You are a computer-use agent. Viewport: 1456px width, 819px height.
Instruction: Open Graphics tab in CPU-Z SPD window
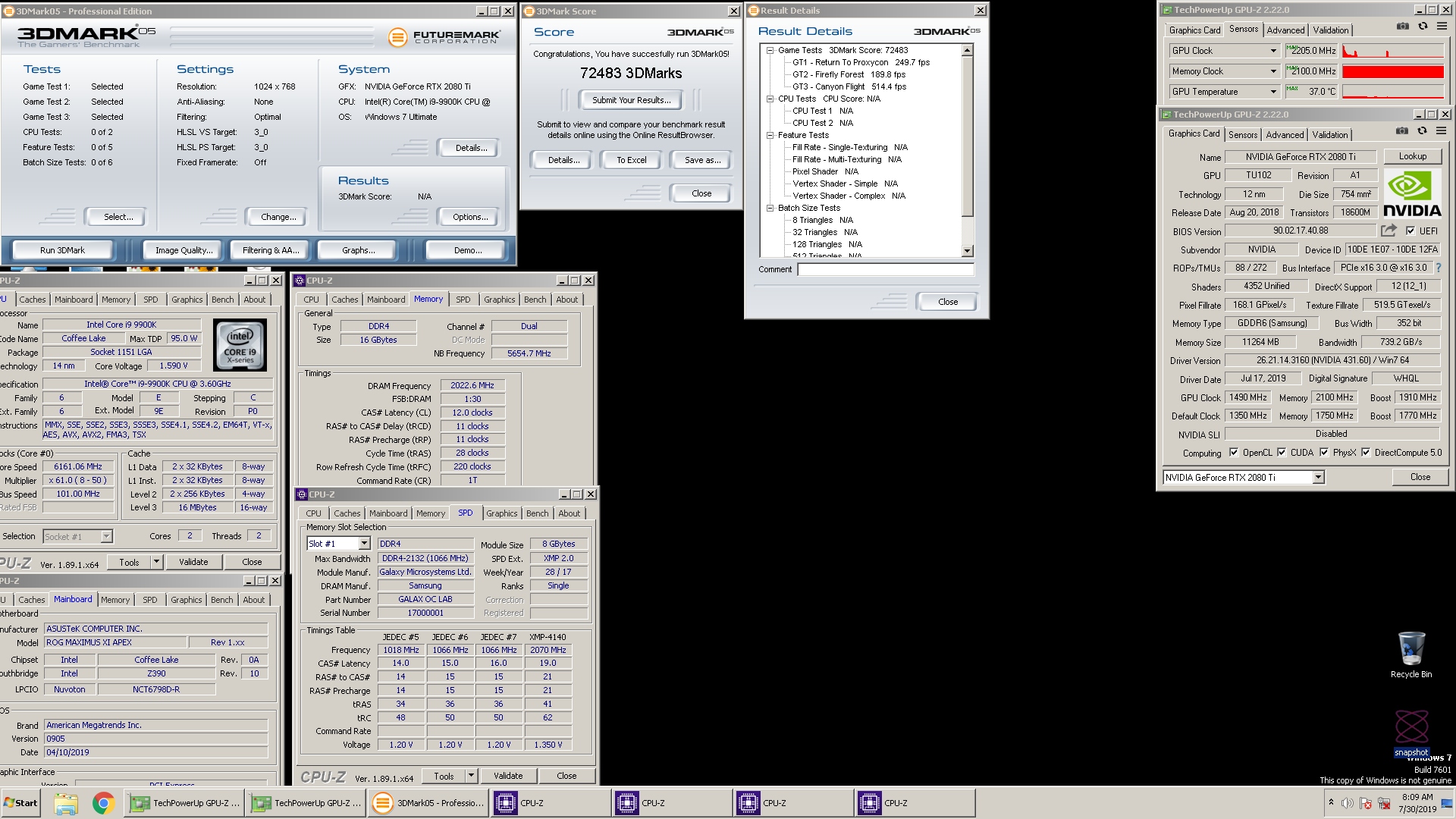tap(501, 513)
